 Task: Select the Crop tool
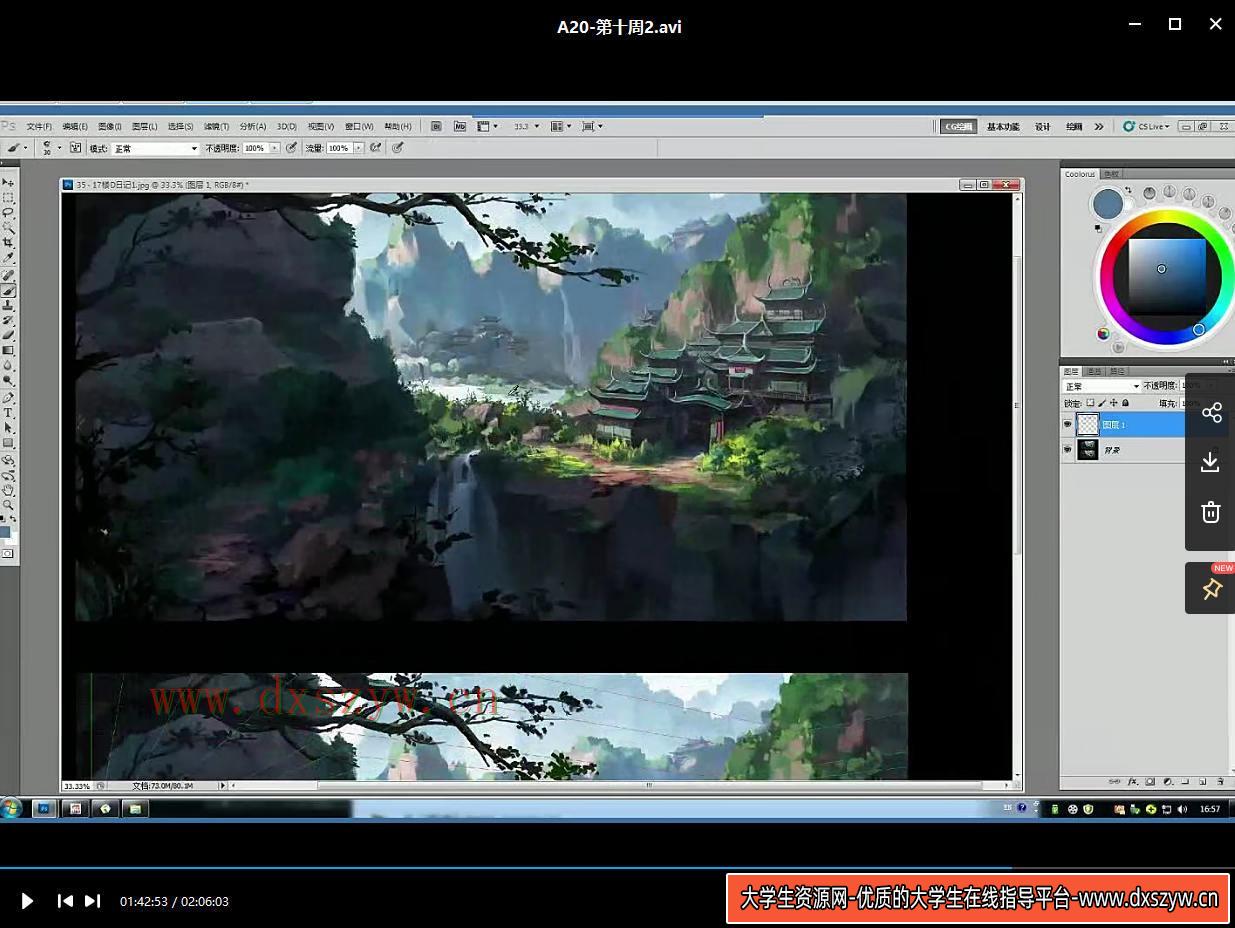(8, 240)
